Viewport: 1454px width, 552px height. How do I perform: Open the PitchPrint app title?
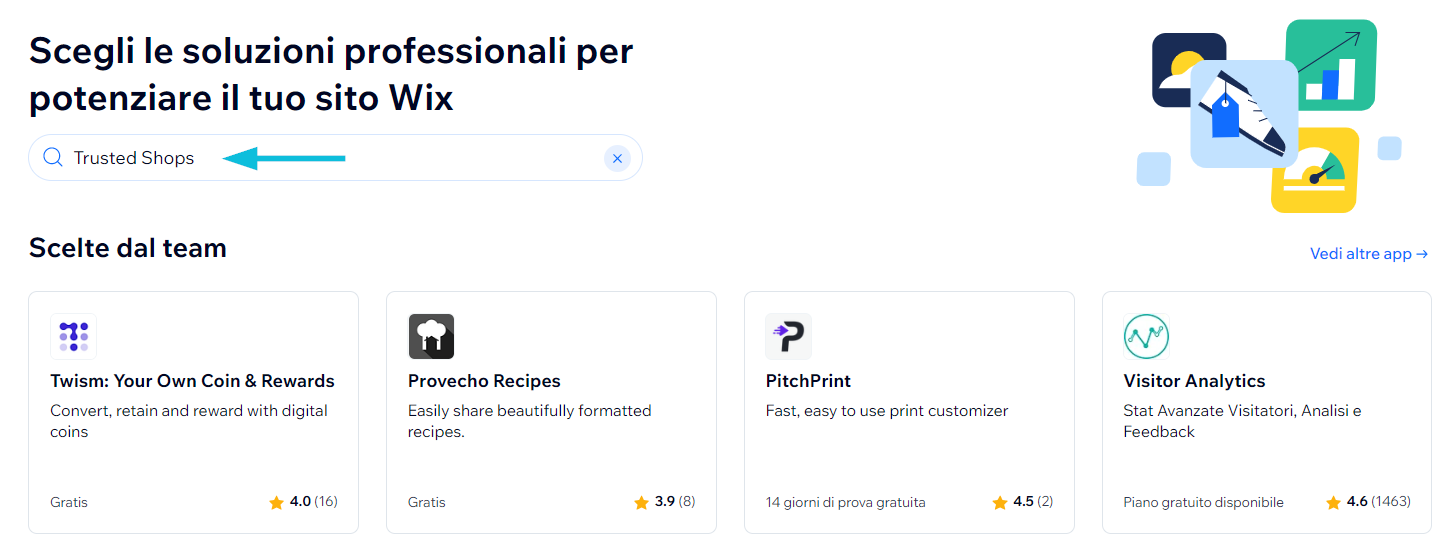pos(808,381)
